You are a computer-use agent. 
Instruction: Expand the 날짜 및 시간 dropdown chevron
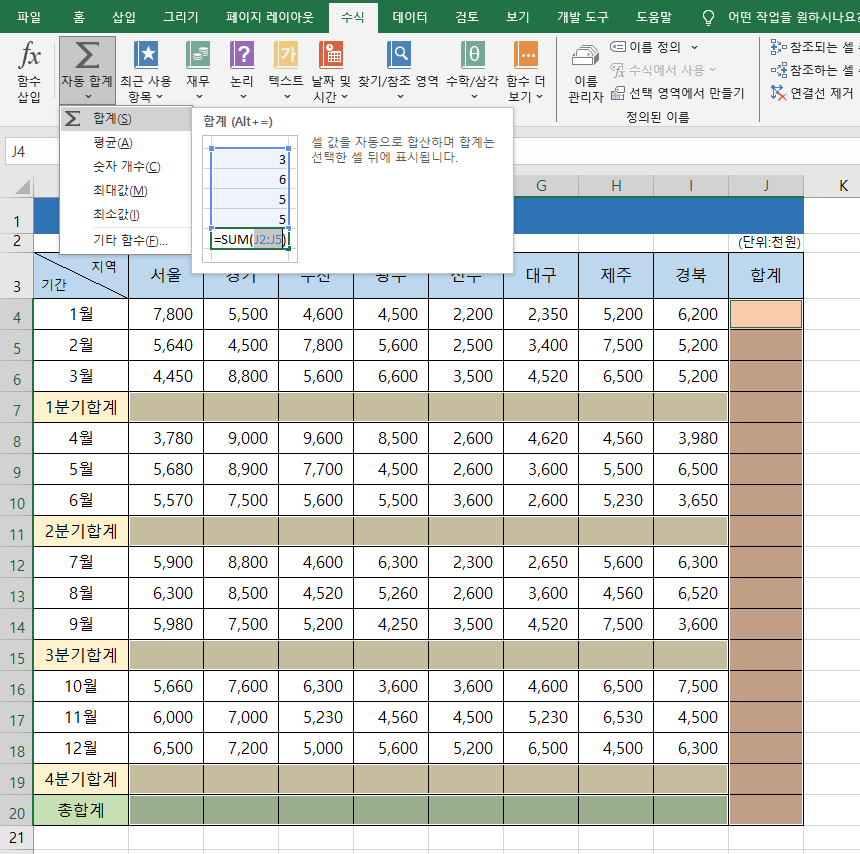pyautogui.click(x=344, y=97)
